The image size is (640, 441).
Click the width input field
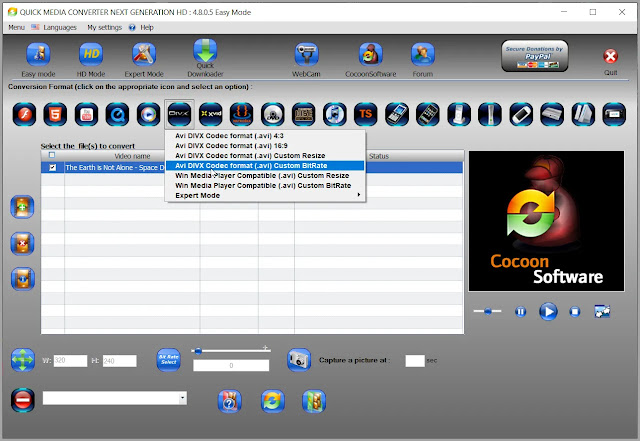[70, 361]
